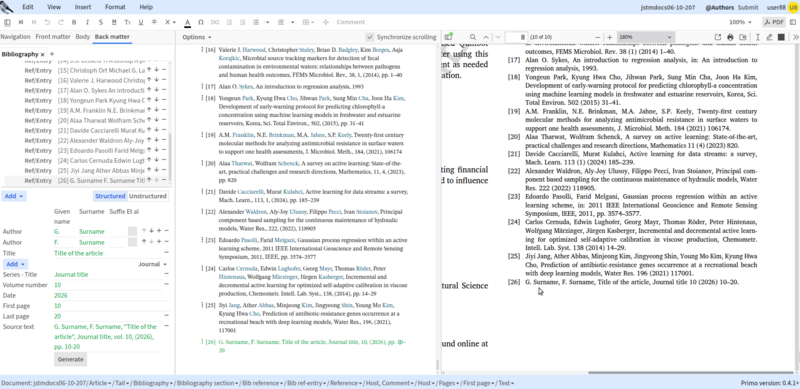
Task: Open the 100% editor zoom dropdown
Action: tap(740, 22)
